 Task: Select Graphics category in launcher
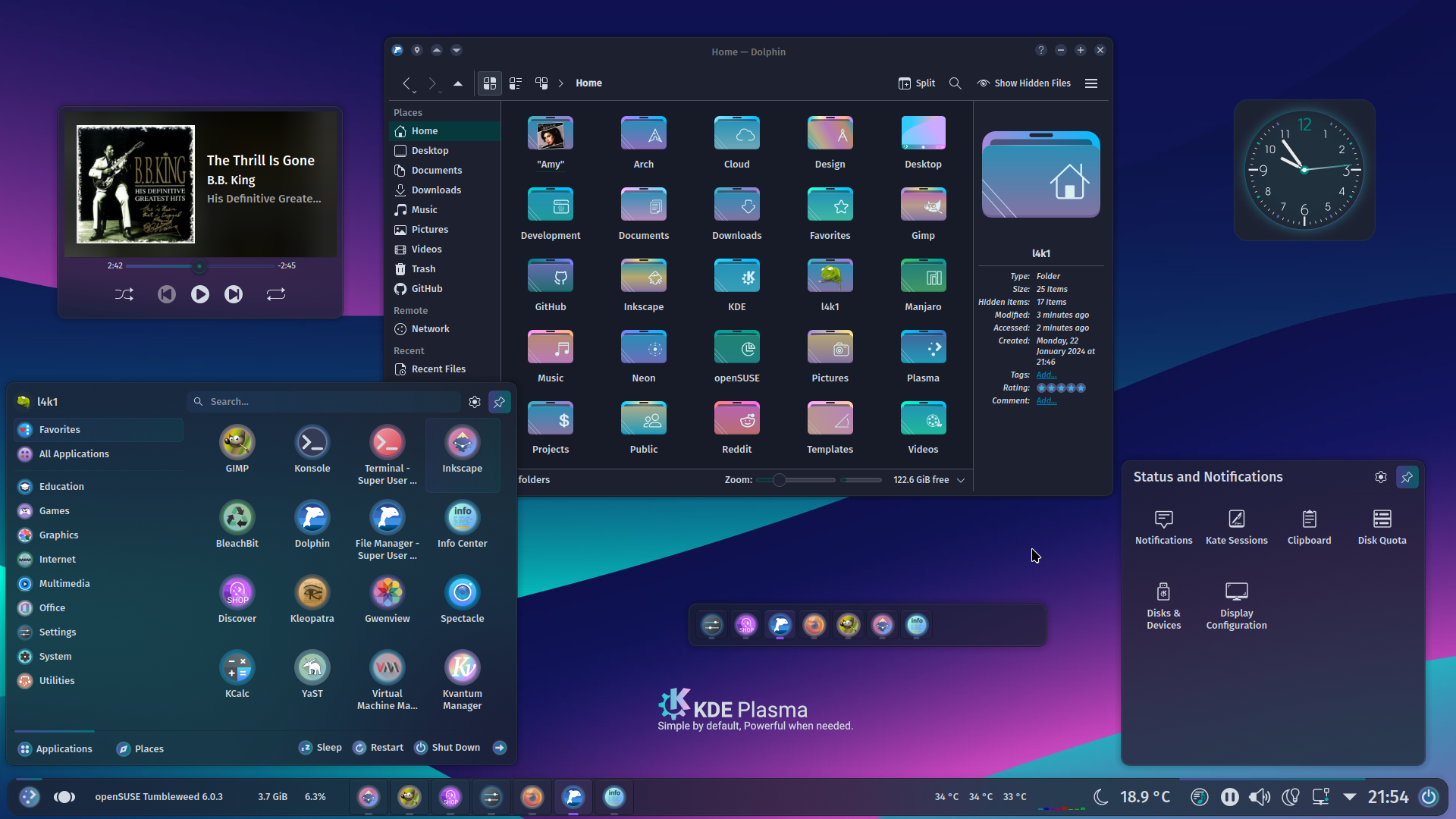pos(99,535)
